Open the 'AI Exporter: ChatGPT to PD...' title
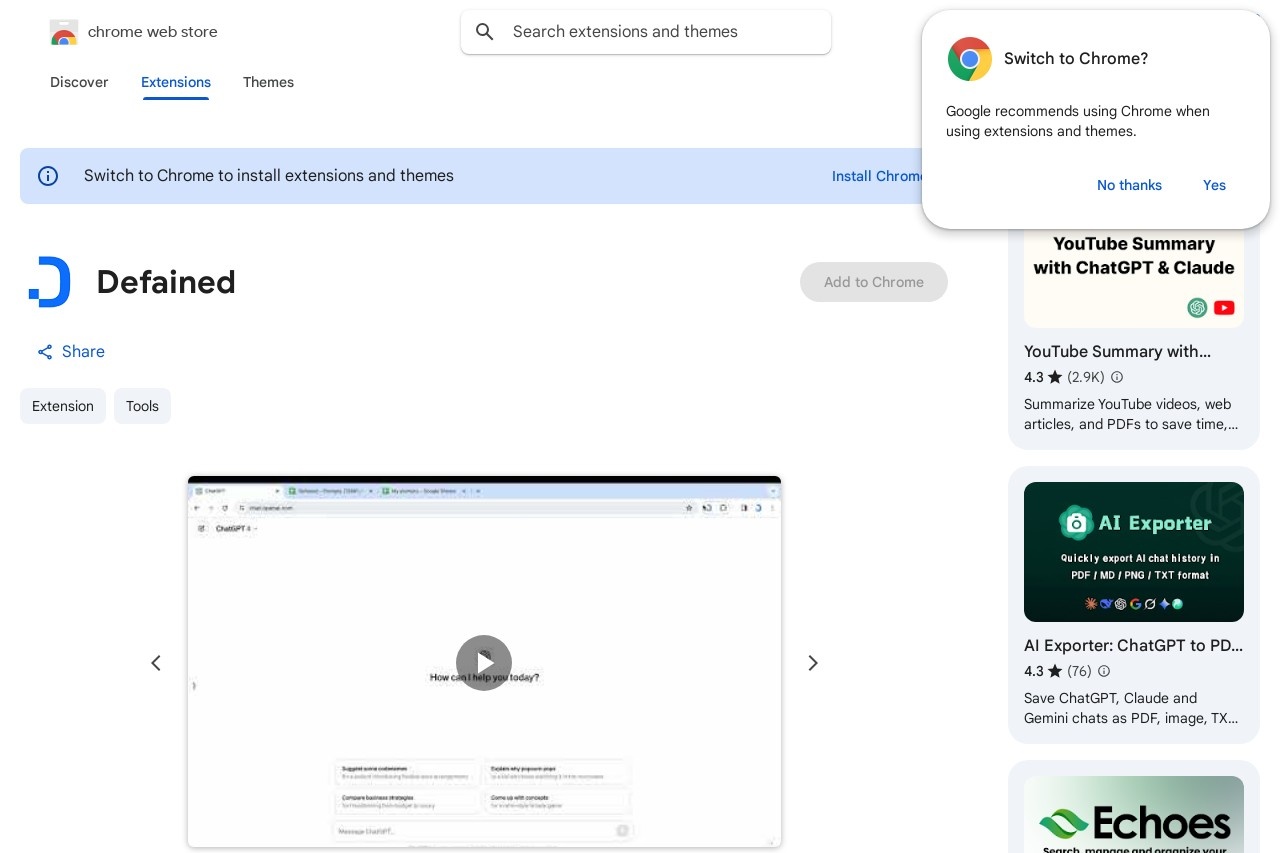The width and height of the screenshot is (1280, 853). pos(1134,645)
